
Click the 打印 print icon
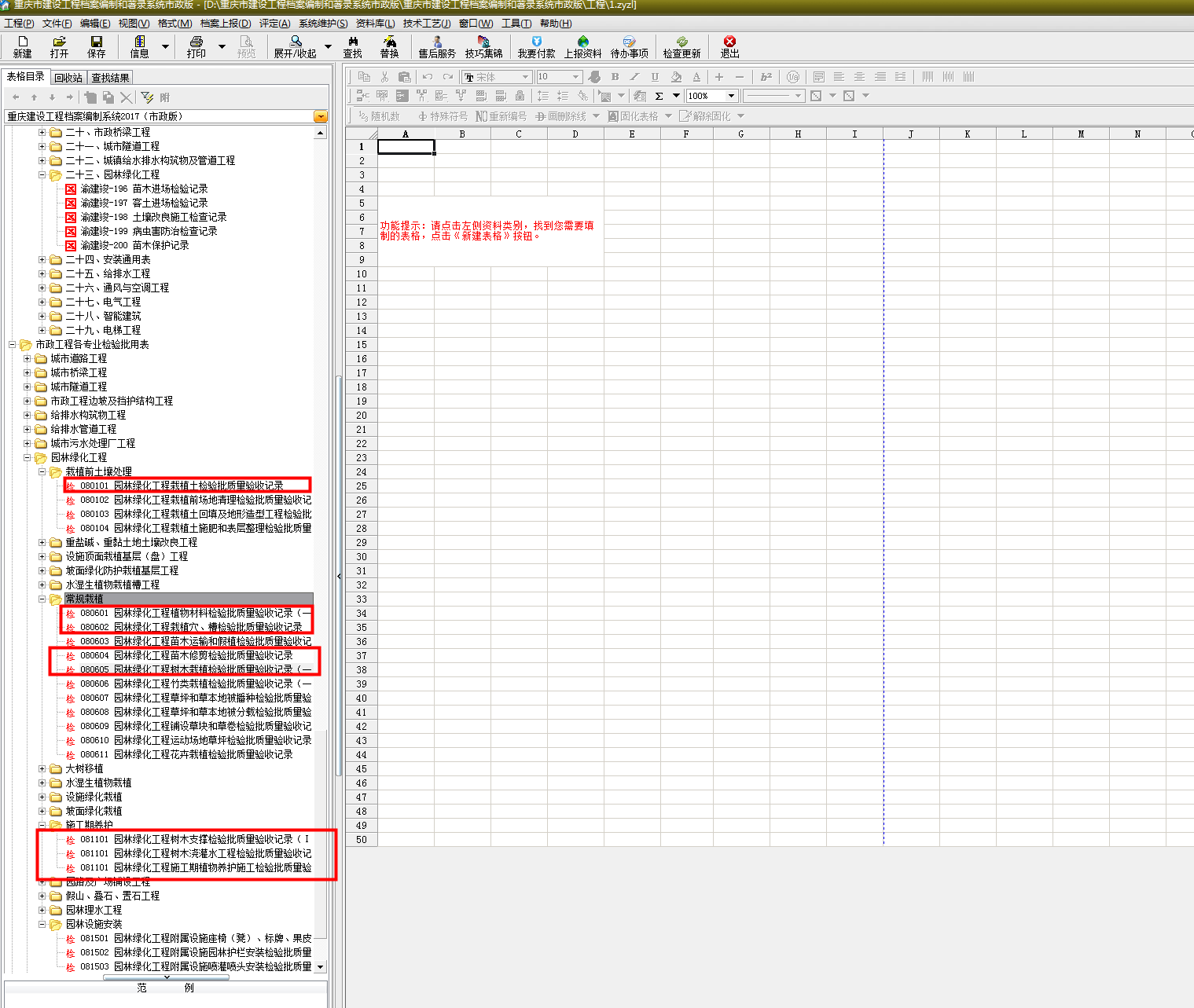pyautogui.click(x=197, y=46)
